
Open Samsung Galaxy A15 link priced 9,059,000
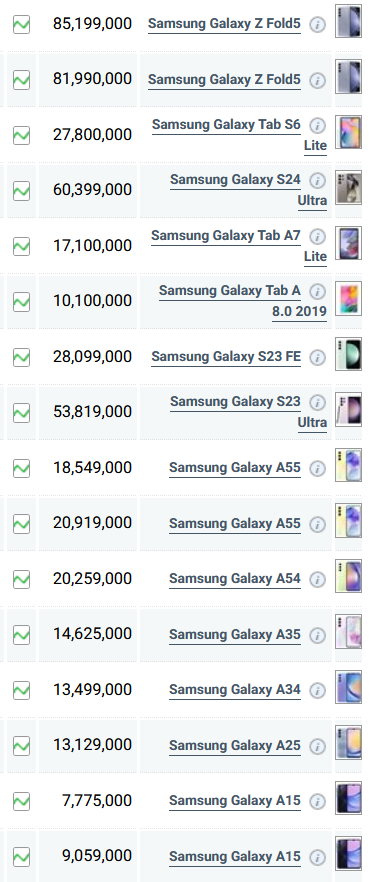click(x=235, y=857)
